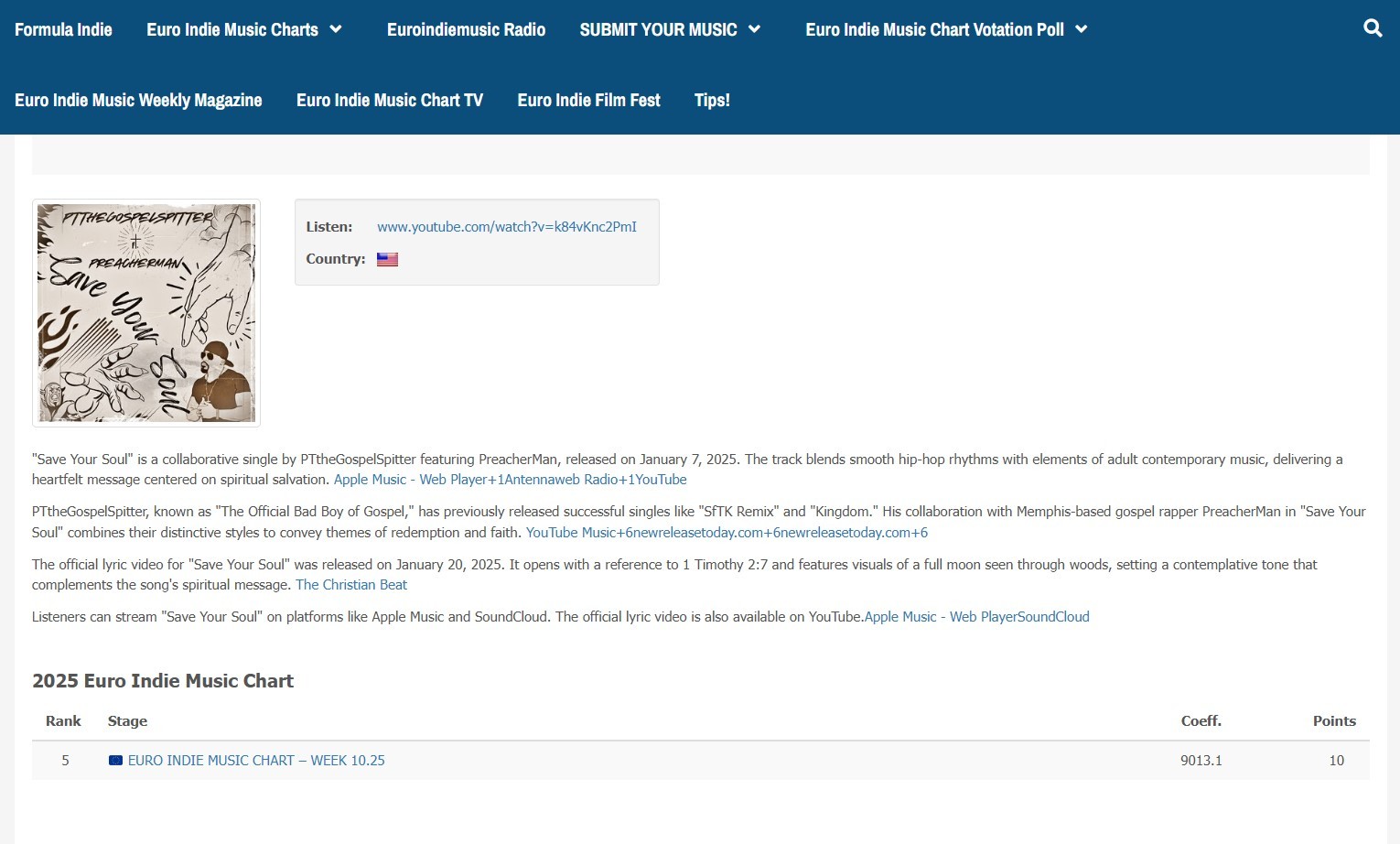Open the site search magnifier icon
This screenshot has width=1400, height=844.
pyautogui.click(x=1373, y=28)
